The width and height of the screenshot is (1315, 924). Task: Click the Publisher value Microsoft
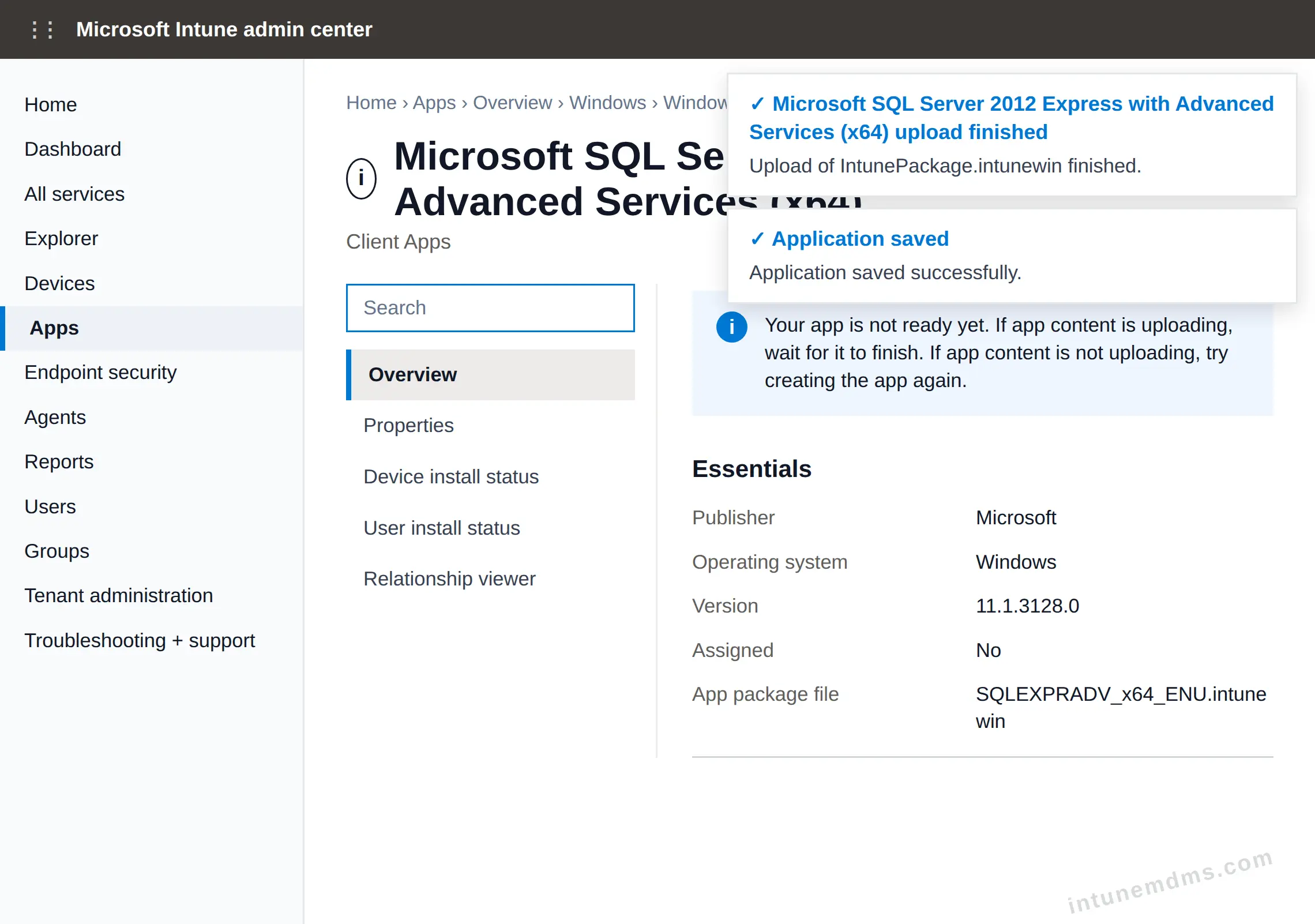pyautogui.click(x=1016, y=518)
